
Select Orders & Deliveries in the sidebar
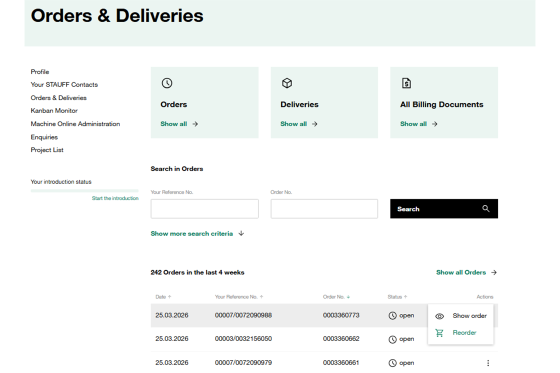(59, 98)
